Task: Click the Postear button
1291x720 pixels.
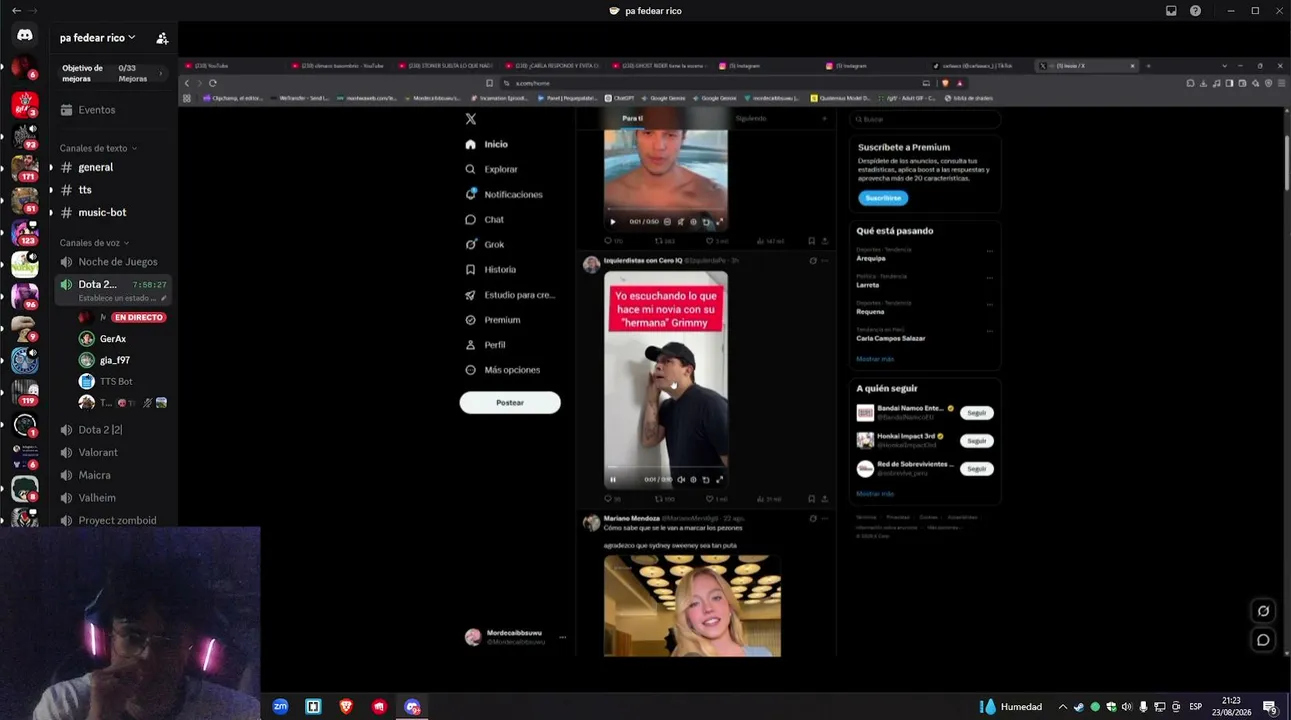Action: click(x=510, y=402)
